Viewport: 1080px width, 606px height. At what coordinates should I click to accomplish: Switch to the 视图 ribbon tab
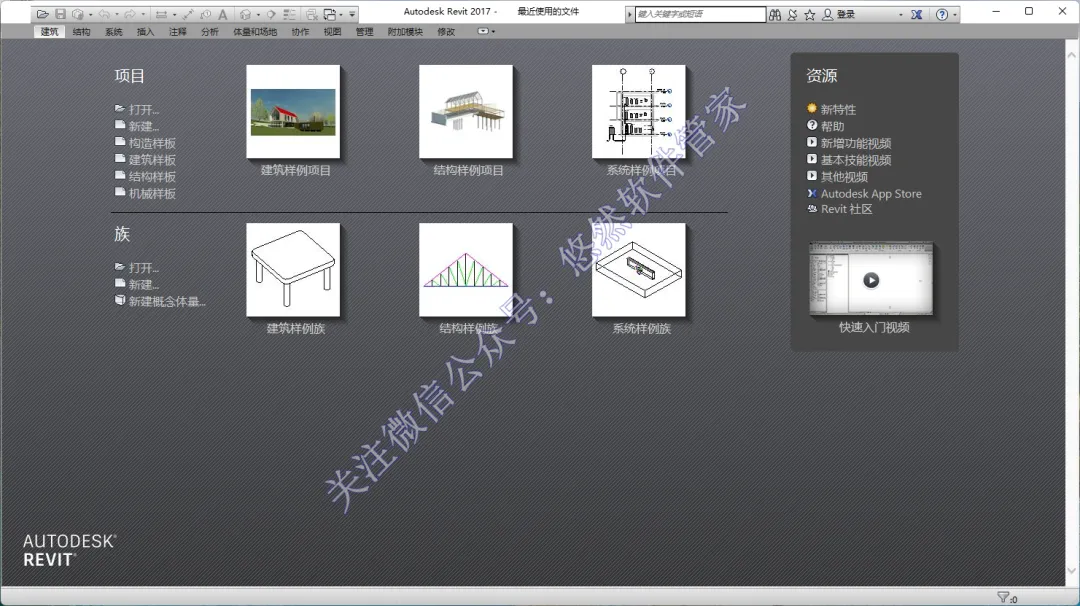pyautogui.click(x=333, y=32)
